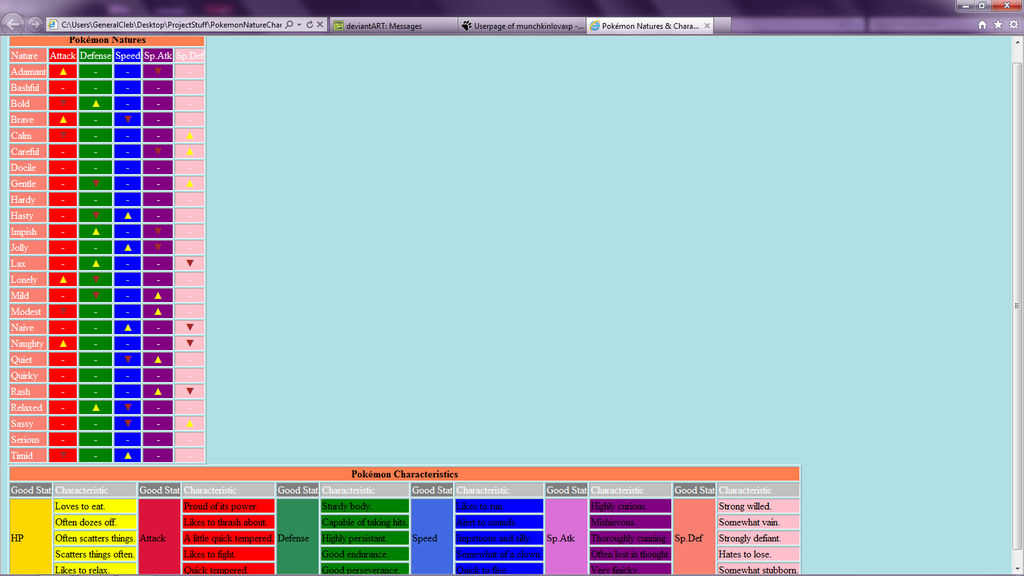Click the search magnifier in address bar
The image size is (1024, 576).
(x=289, y=25)
